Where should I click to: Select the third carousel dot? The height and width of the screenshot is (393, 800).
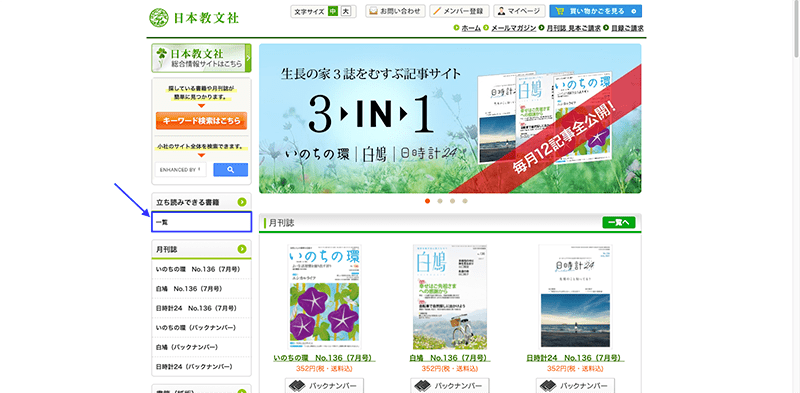(x=452, y=201)
